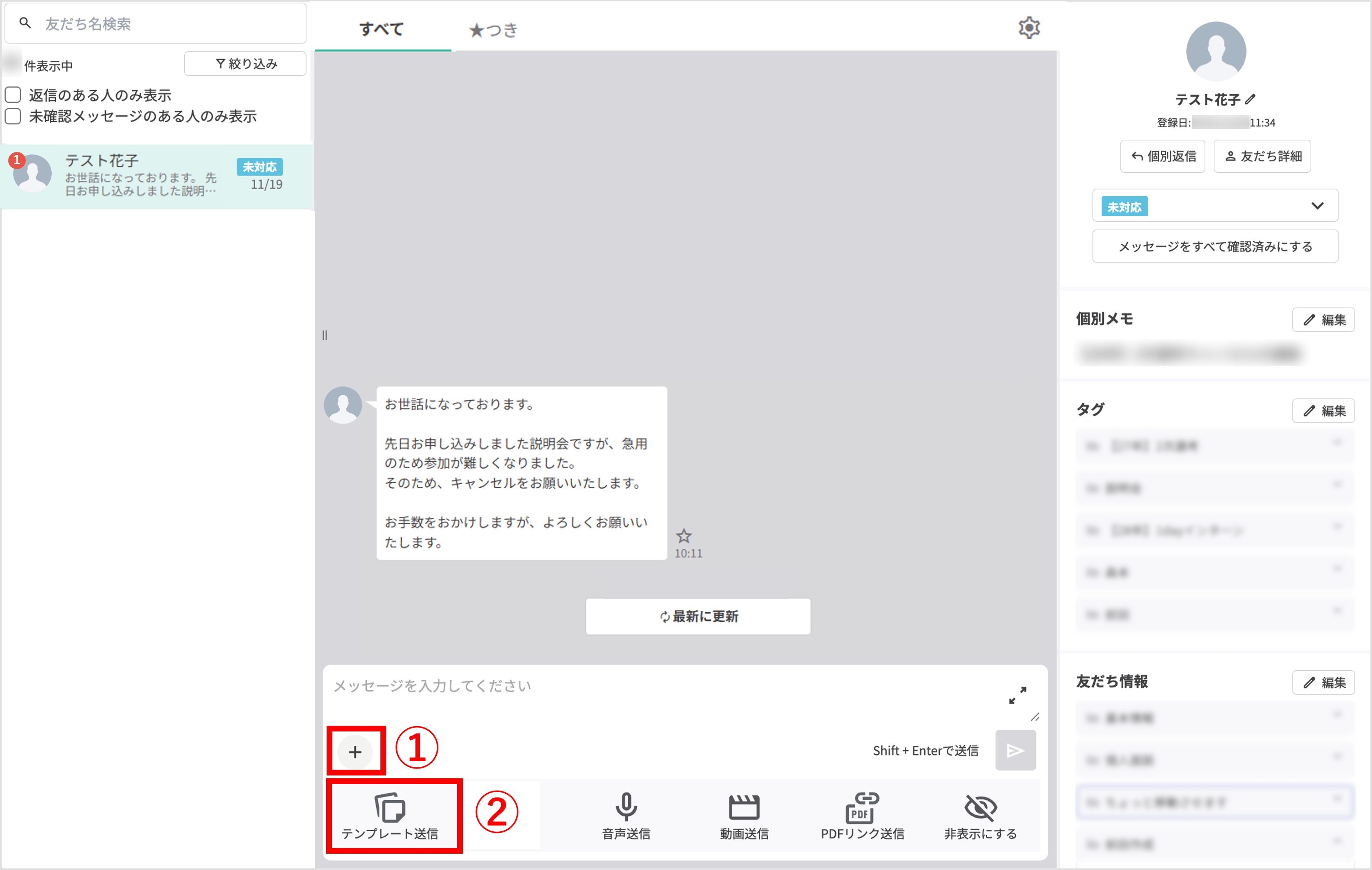Click the friend search magnifier icon
The height and width of the screenshot is (870, 1372).
(25, 23)
